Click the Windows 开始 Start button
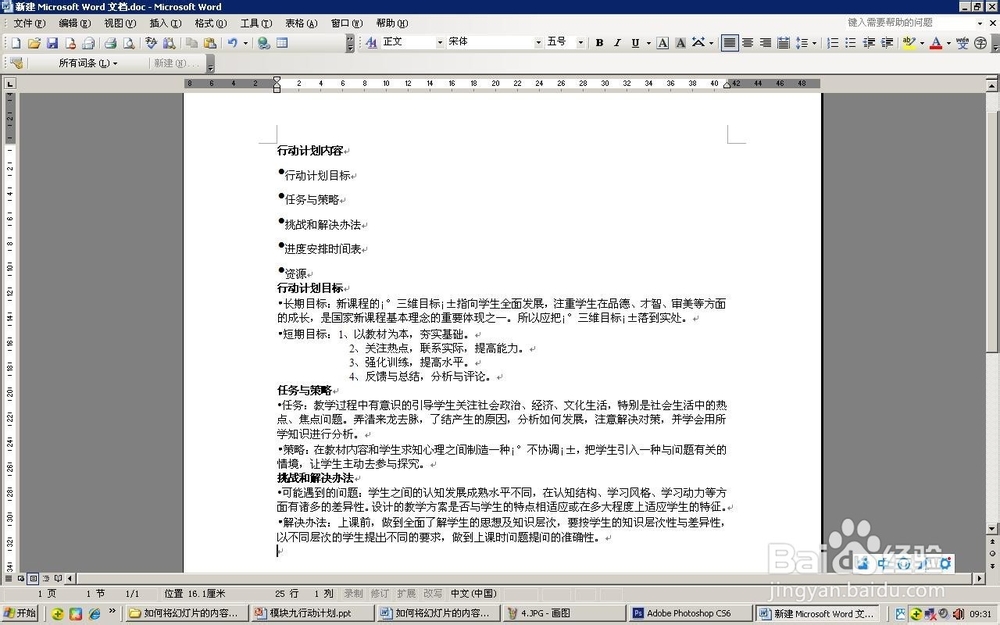The height and width of the screenshot is (625, 1000). (x=18, y=613)
